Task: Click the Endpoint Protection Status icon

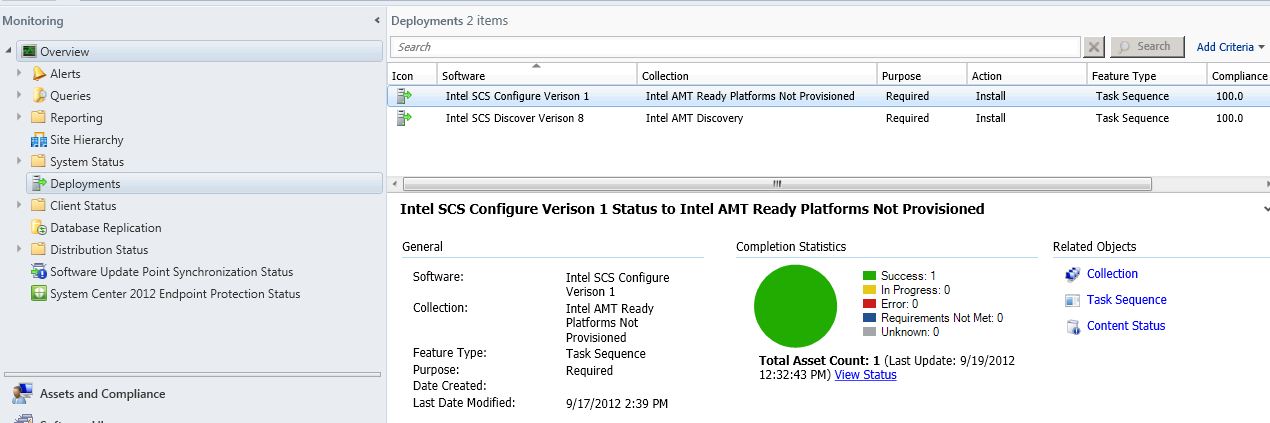Action: coord(39,294)
